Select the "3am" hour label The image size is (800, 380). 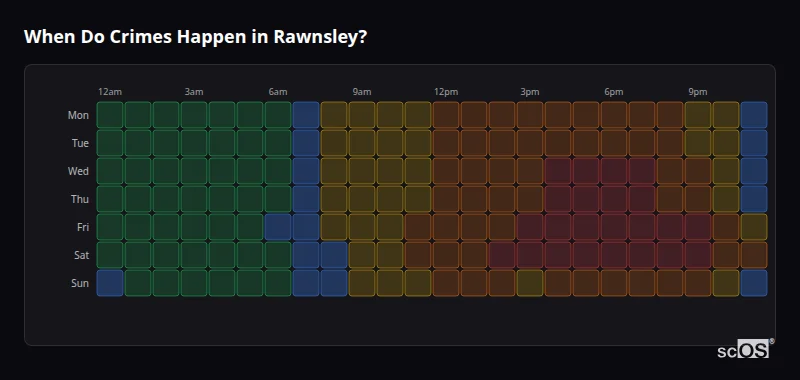click(x=194, y=92)
